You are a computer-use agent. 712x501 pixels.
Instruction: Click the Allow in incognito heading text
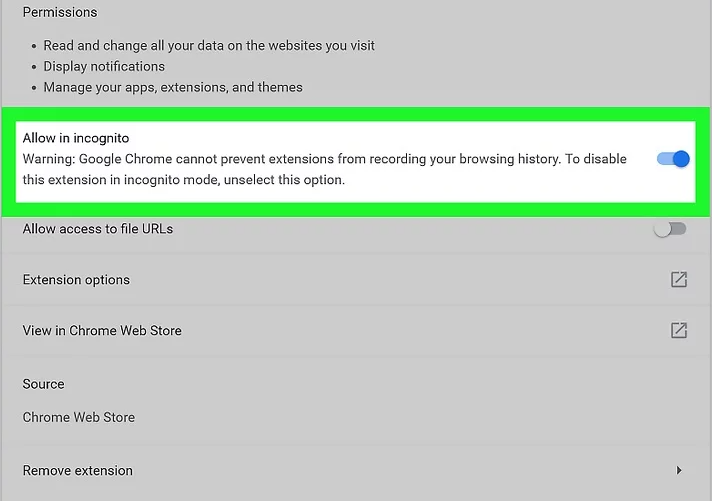point(76,138)
